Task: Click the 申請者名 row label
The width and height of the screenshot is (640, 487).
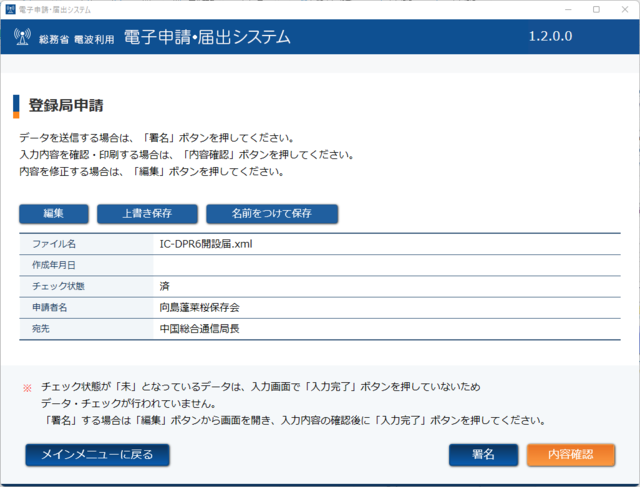Action: [49, 307]
